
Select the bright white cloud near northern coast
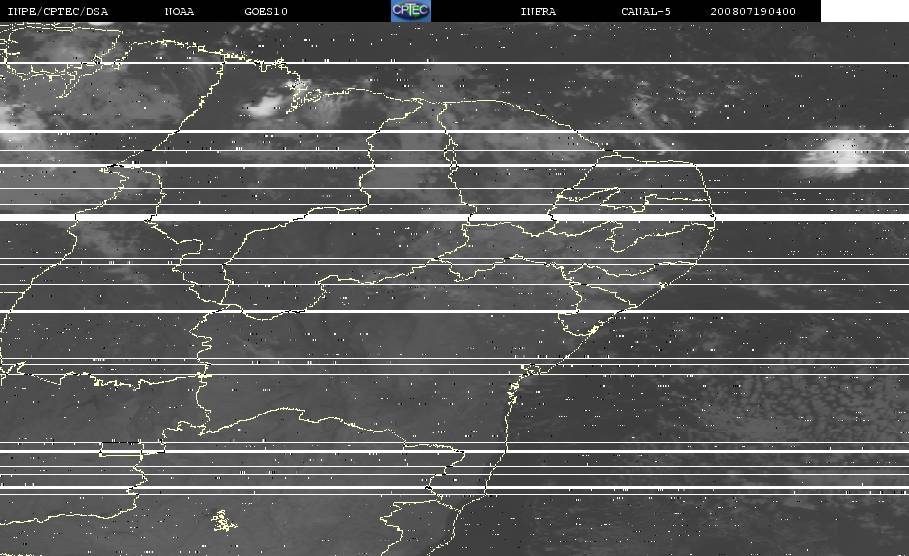click(x=266, y=106)
